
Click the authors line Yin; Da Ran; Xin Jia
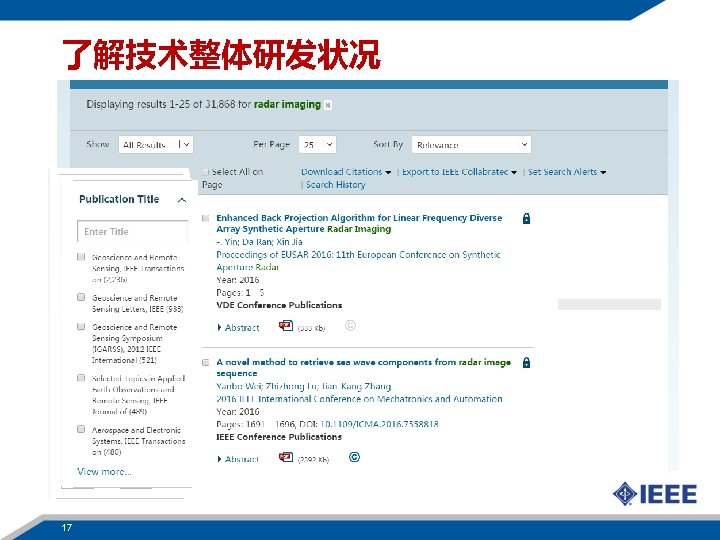[259, 242]
